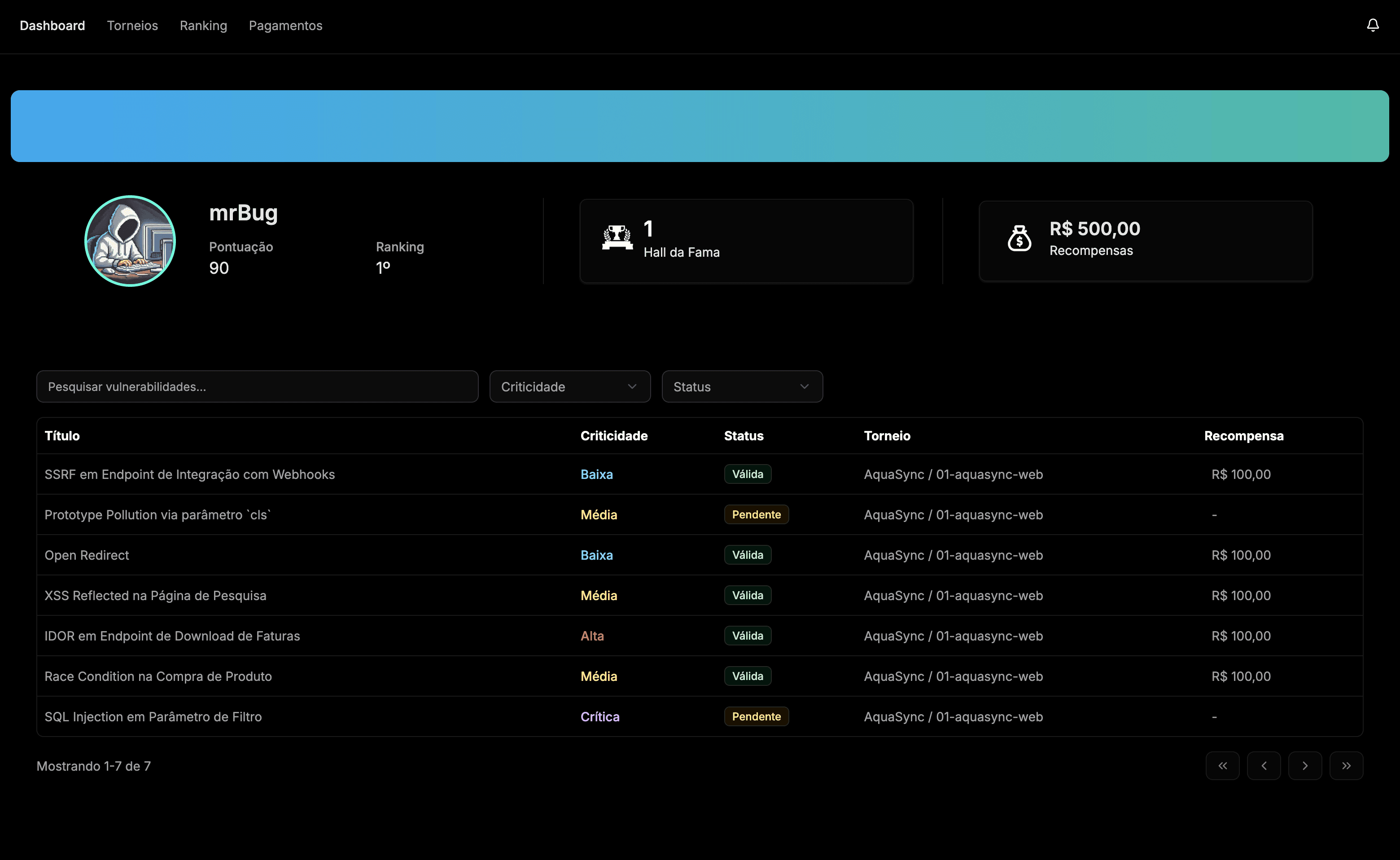This screenshot has width=1400, height=860.
Task: Click the blue-green gradient banner
Action: 700,126
